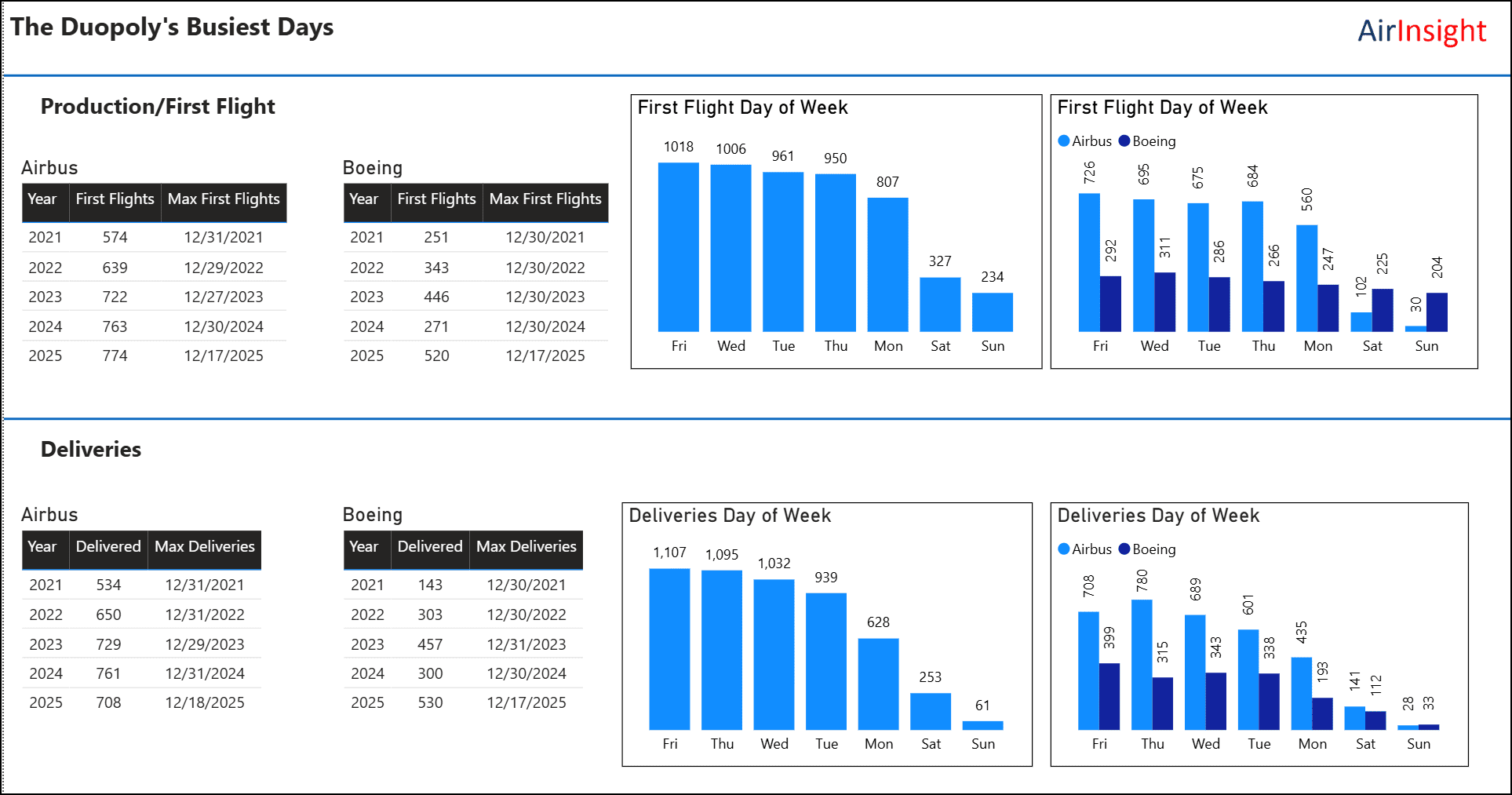1512x795 pixels.
Task: Click the AirInsight logo
Action: click(1421, 31)
